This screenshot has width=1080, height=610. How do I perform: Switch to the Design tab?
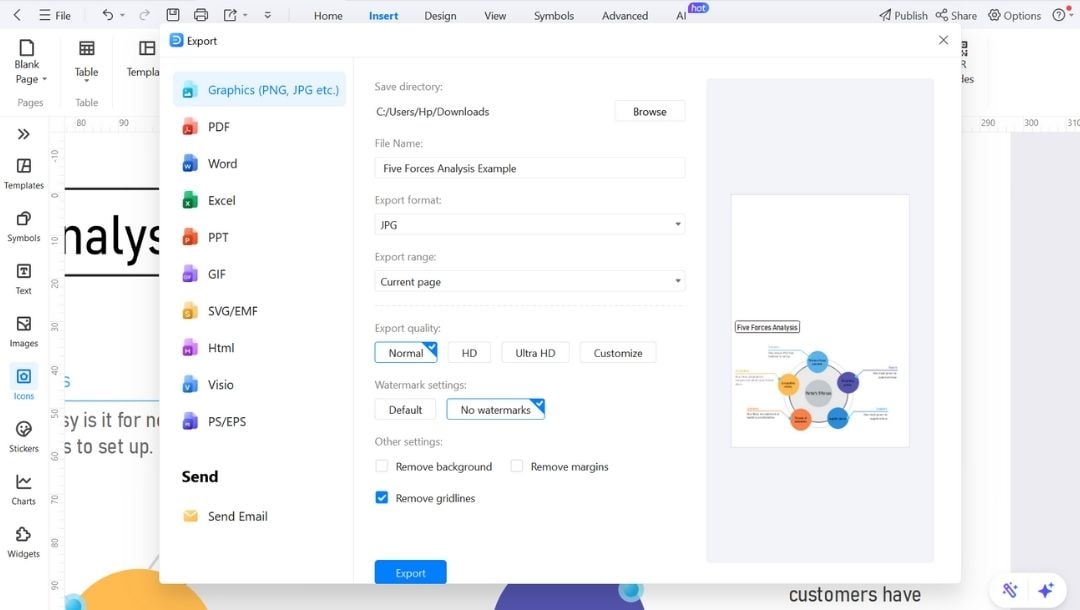(440, 15)
